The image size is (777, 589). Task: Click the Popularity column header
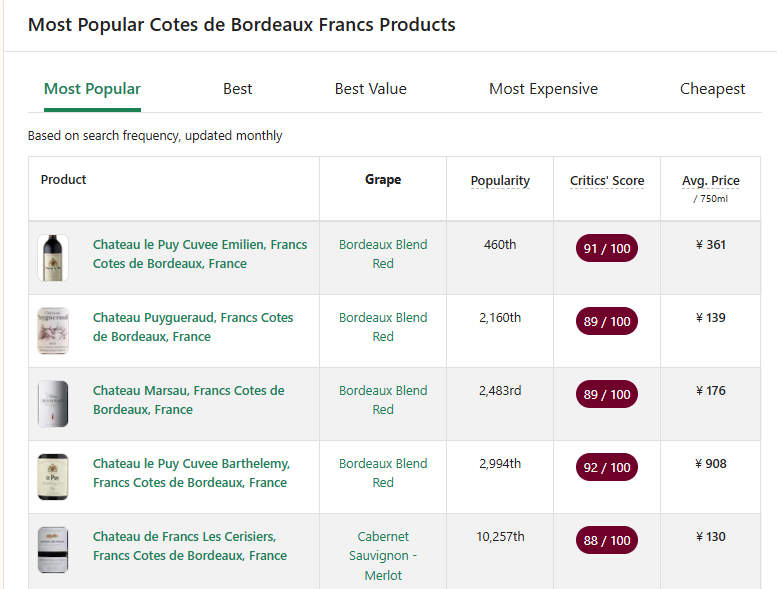pos(500,181)
